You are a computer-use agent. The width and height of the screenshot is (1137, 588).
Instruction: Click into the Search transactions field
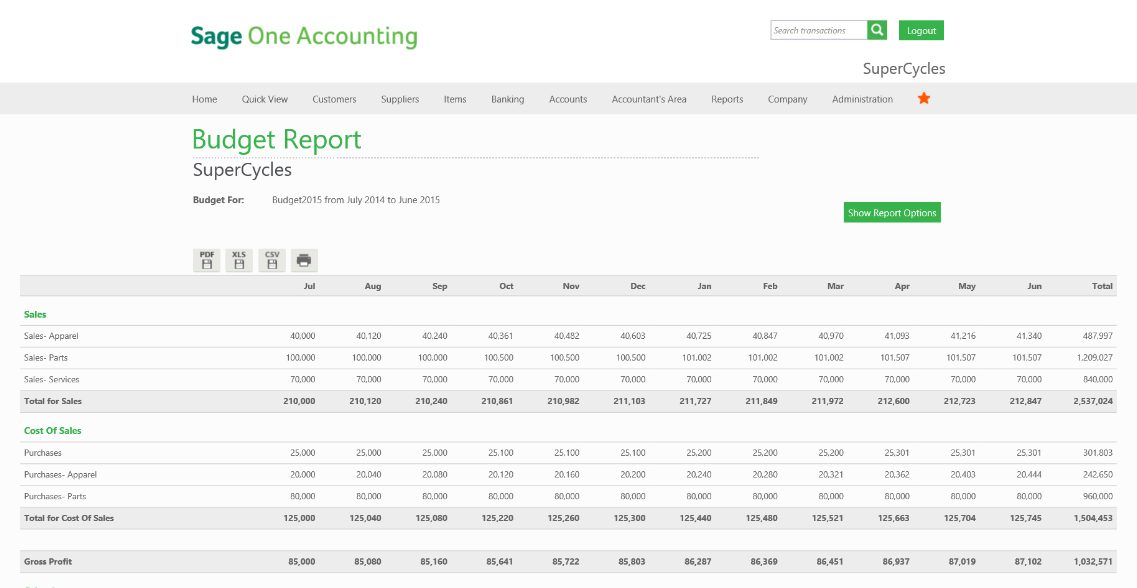coord(819,30)
